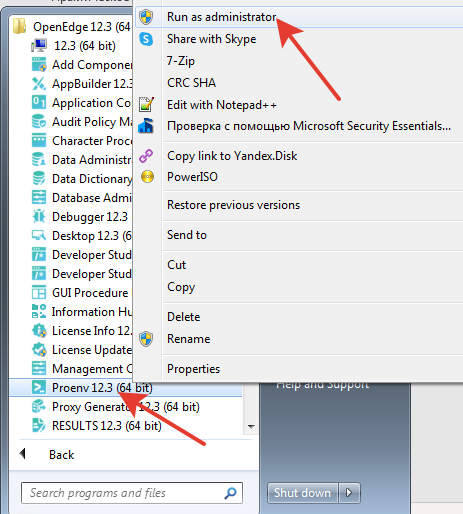Select the Proenv 12.3 (64 bit) entry
Image resolution: width=463 pixels, height=514 pixels.
(125, 388)
